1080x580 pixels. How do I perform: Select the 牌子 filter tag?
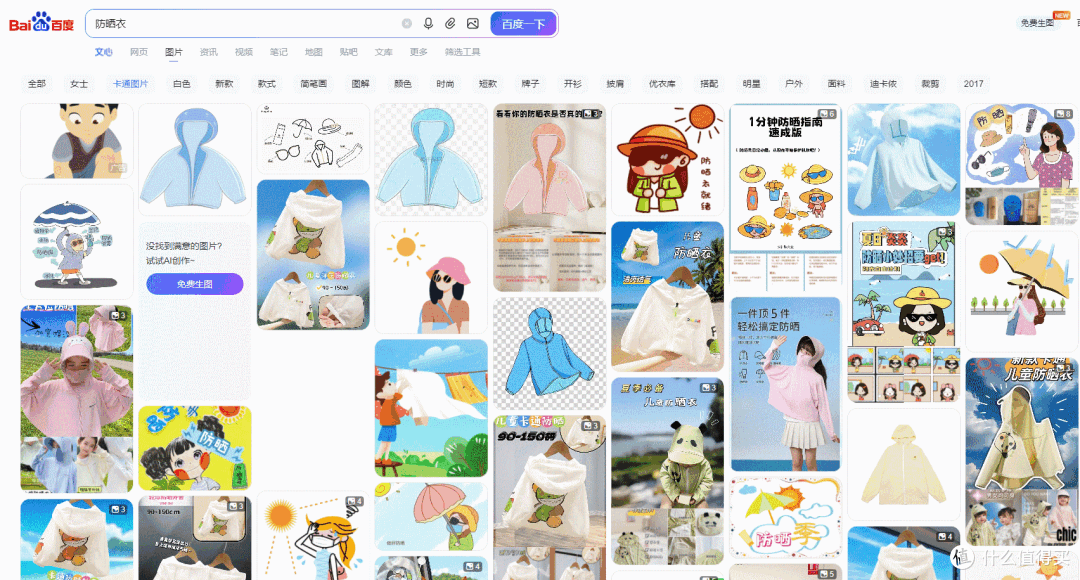tap(530, 83)
